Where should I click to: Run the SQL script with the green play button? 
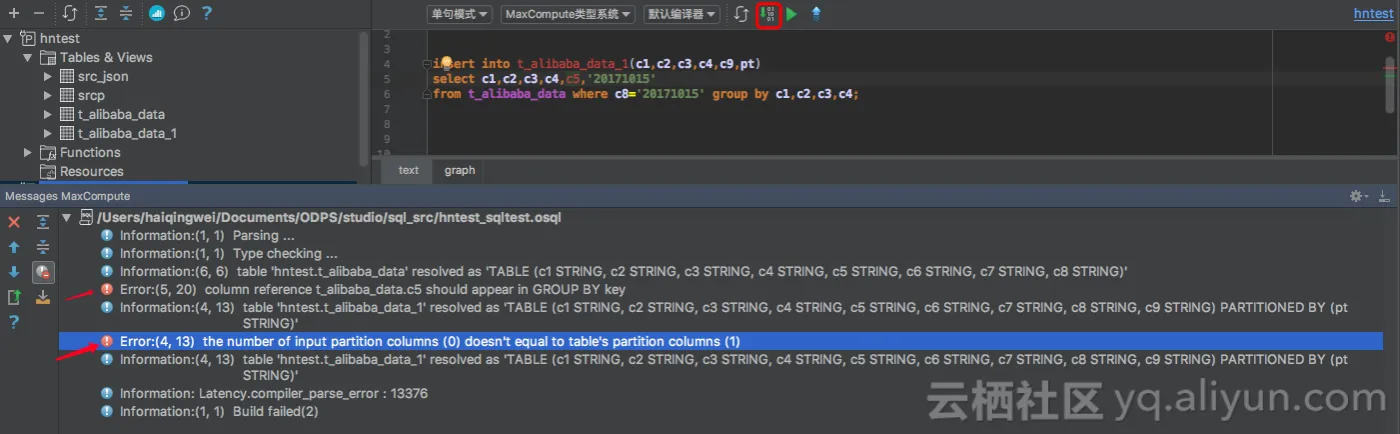tap(792, 14)
